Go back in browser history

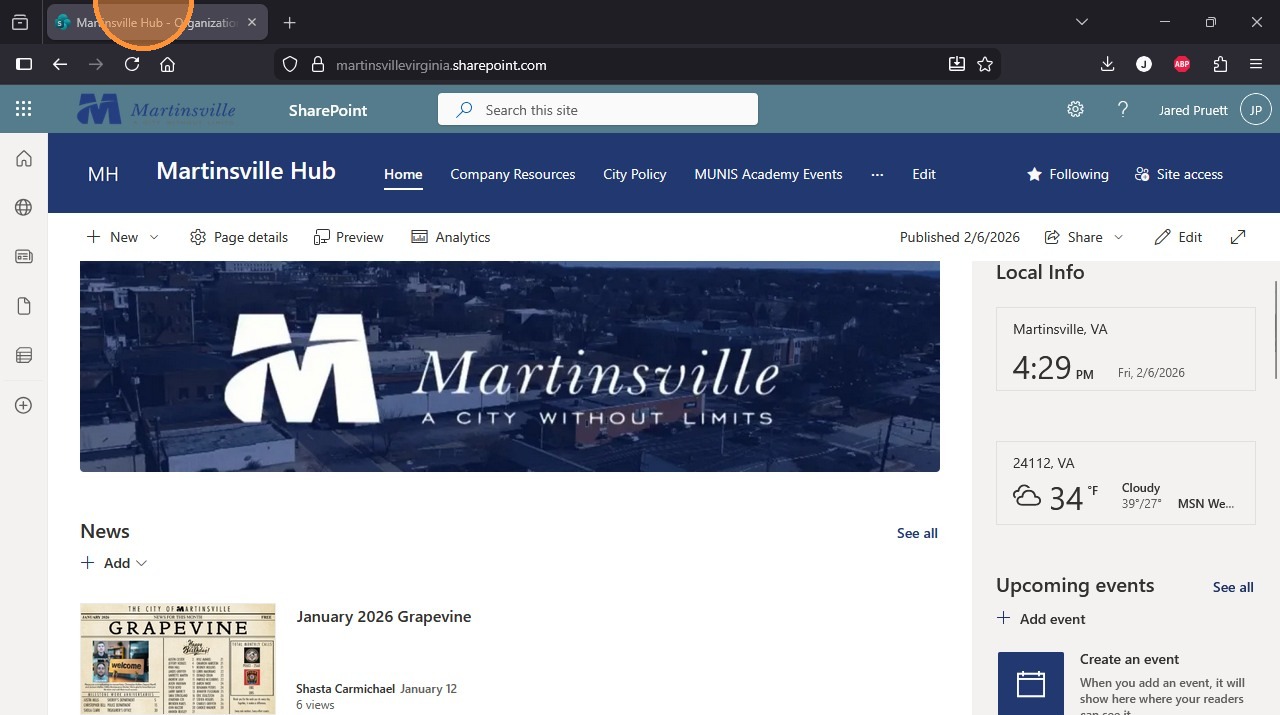tap(60, 64)
